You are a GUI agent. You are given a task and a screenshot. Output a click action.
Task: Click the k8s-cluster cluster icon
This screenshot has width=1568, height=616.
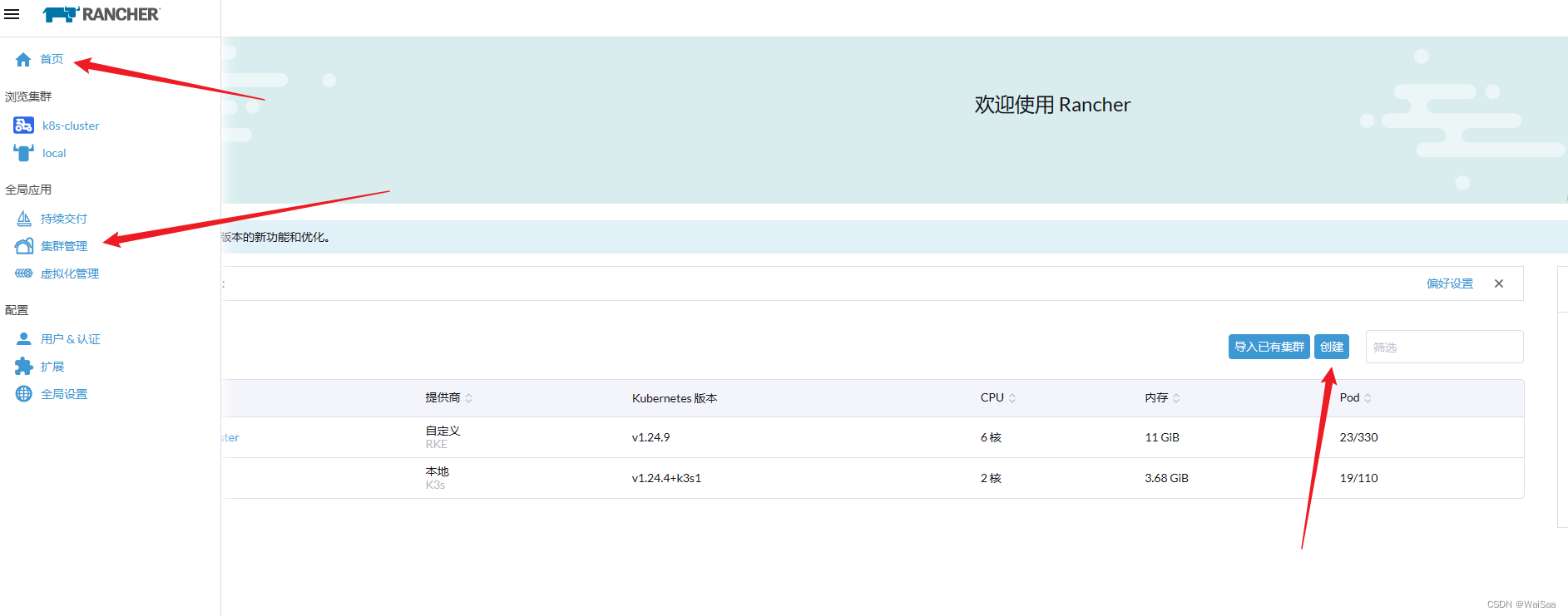tap(24, 126)
